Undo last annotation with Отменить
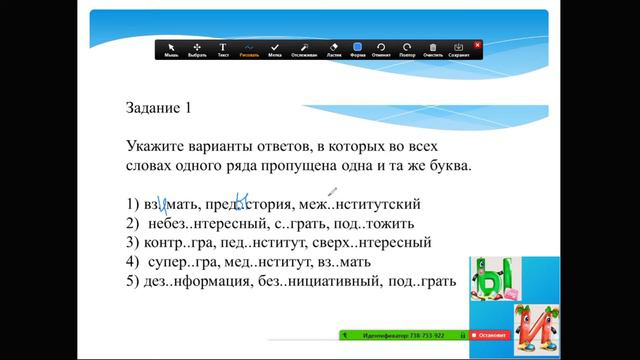 pyautogui.click(x=381, y=50)
